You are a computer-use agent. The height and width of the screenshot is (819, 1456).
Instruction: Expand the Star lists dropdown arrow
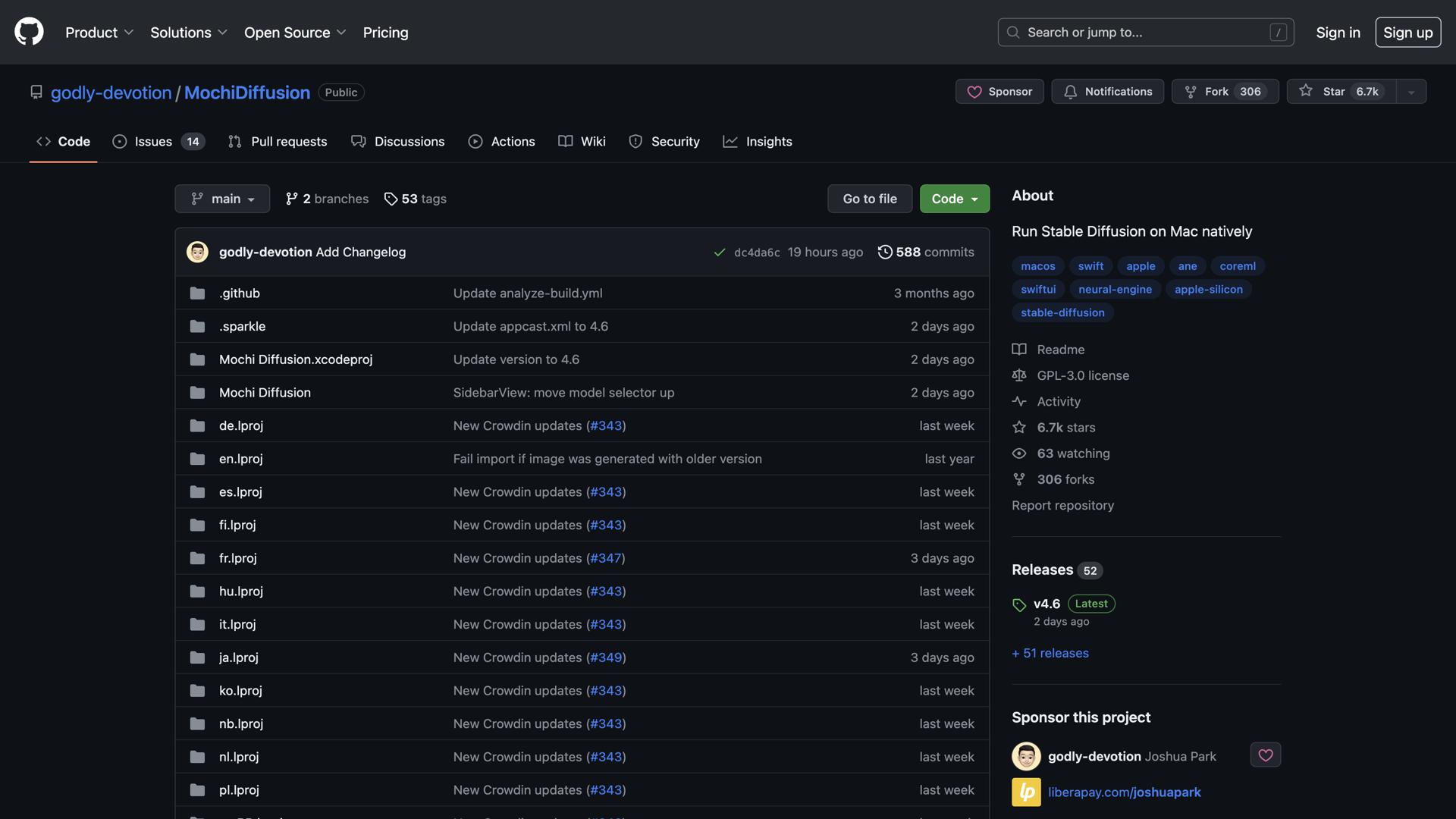point(1410,92)
